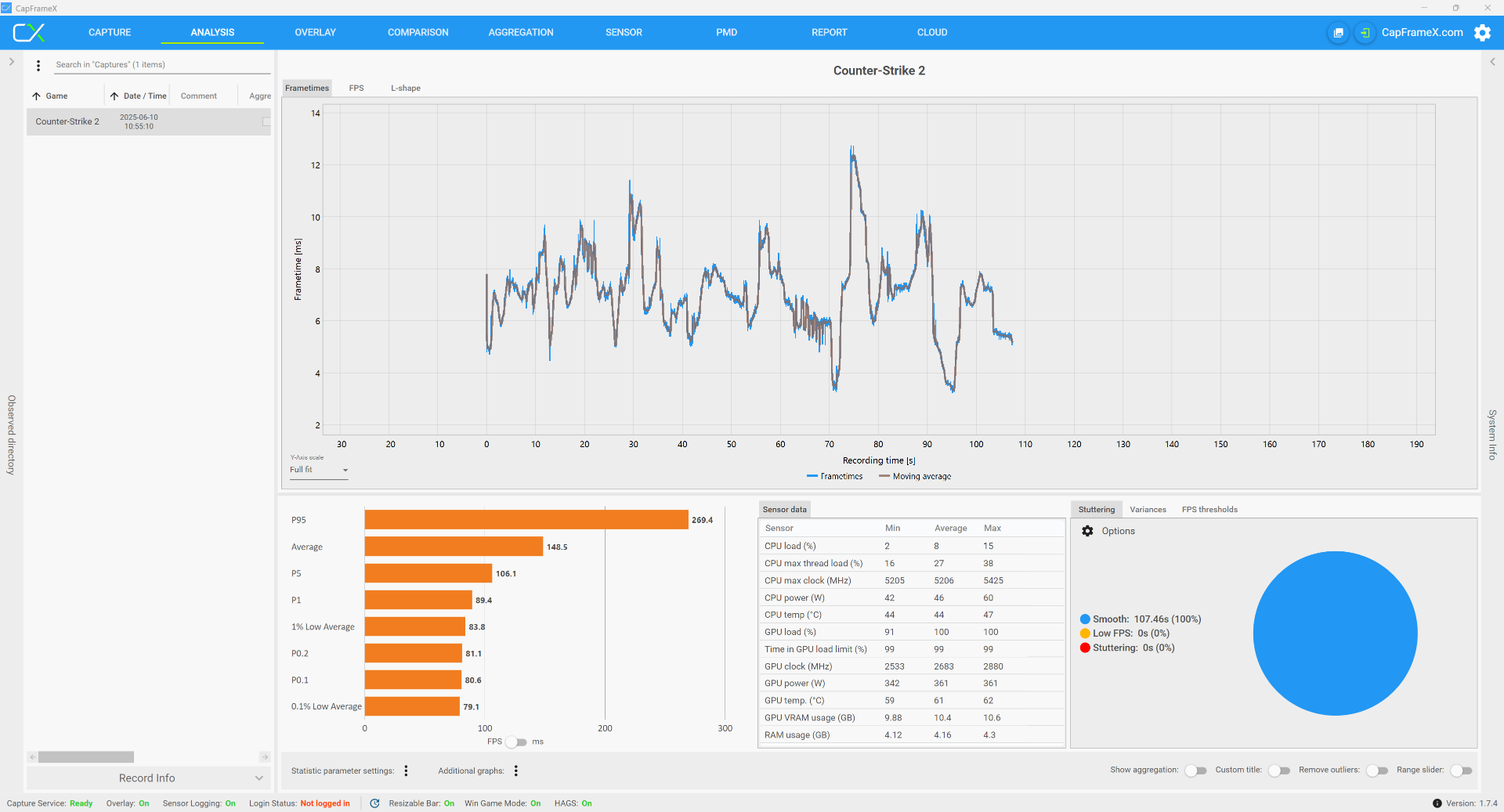Screen dimensions: 1504x812
Task: Open the Captures list three-dot menu
Action: point(38,65)
